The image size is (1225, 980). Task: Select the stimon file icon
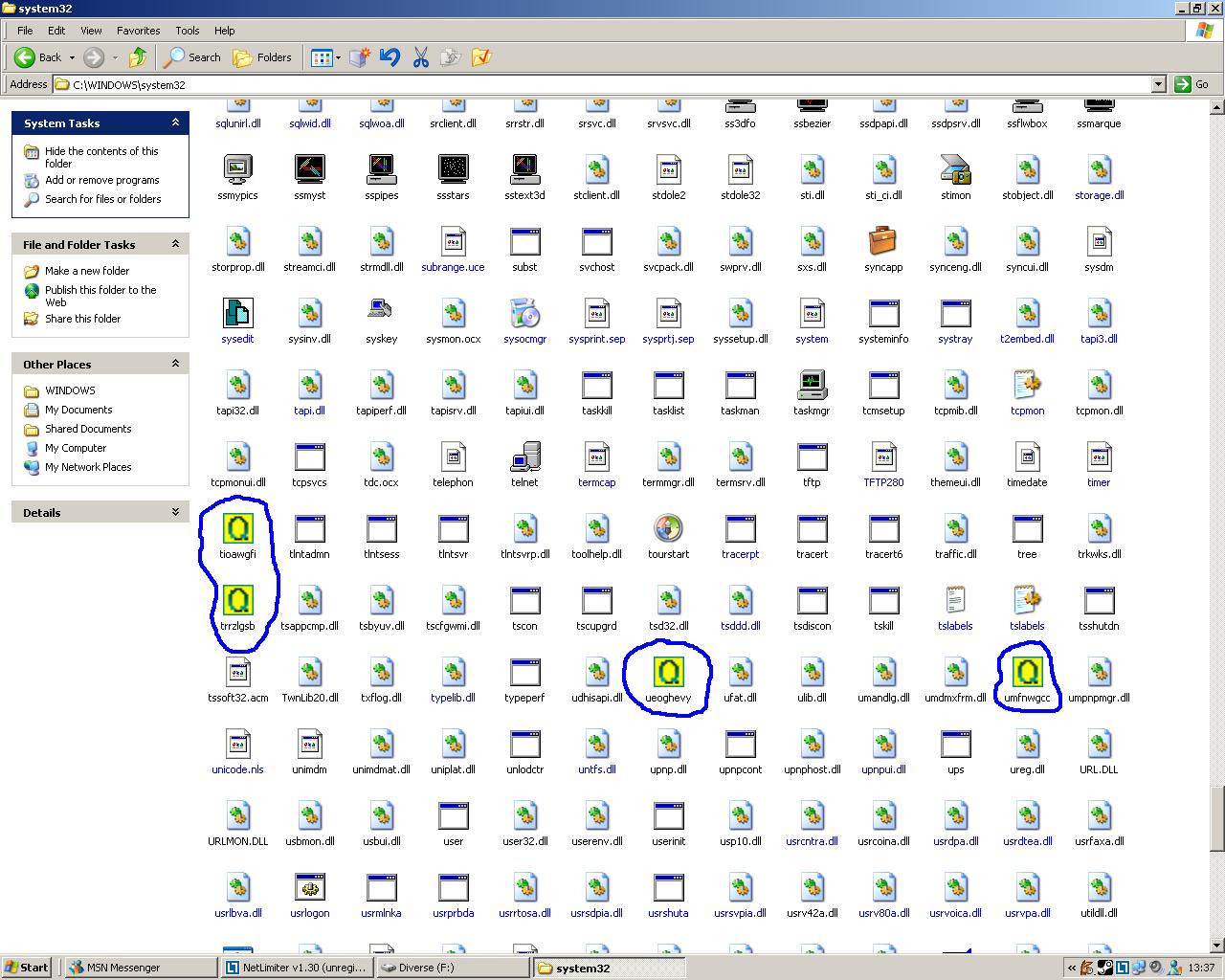coord(955,169)
